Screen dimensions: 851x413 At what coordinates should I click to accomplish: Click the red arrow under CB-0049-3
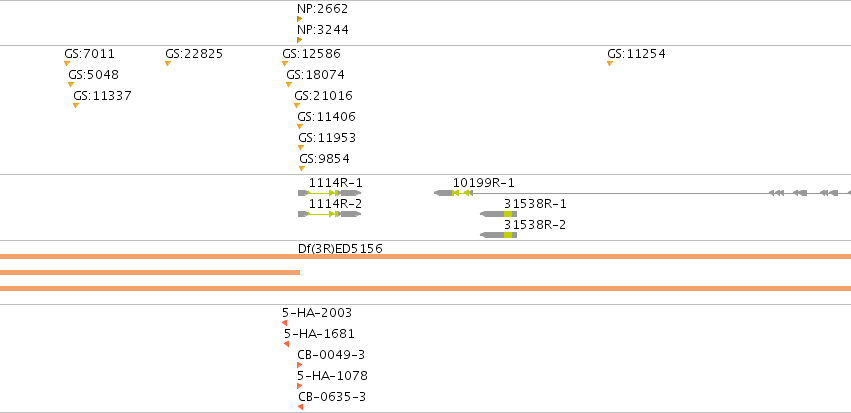tap(300, 365)
